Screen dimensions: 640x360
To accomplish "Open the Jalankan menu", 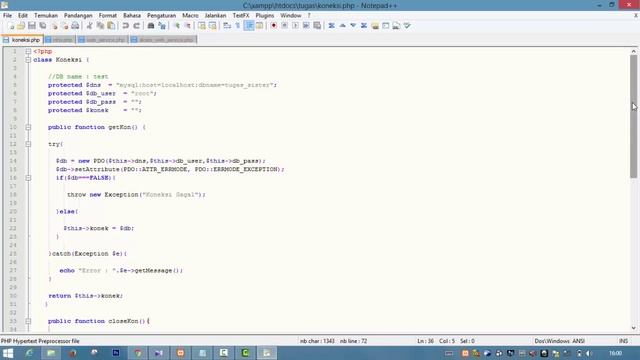I will (215, 16).
